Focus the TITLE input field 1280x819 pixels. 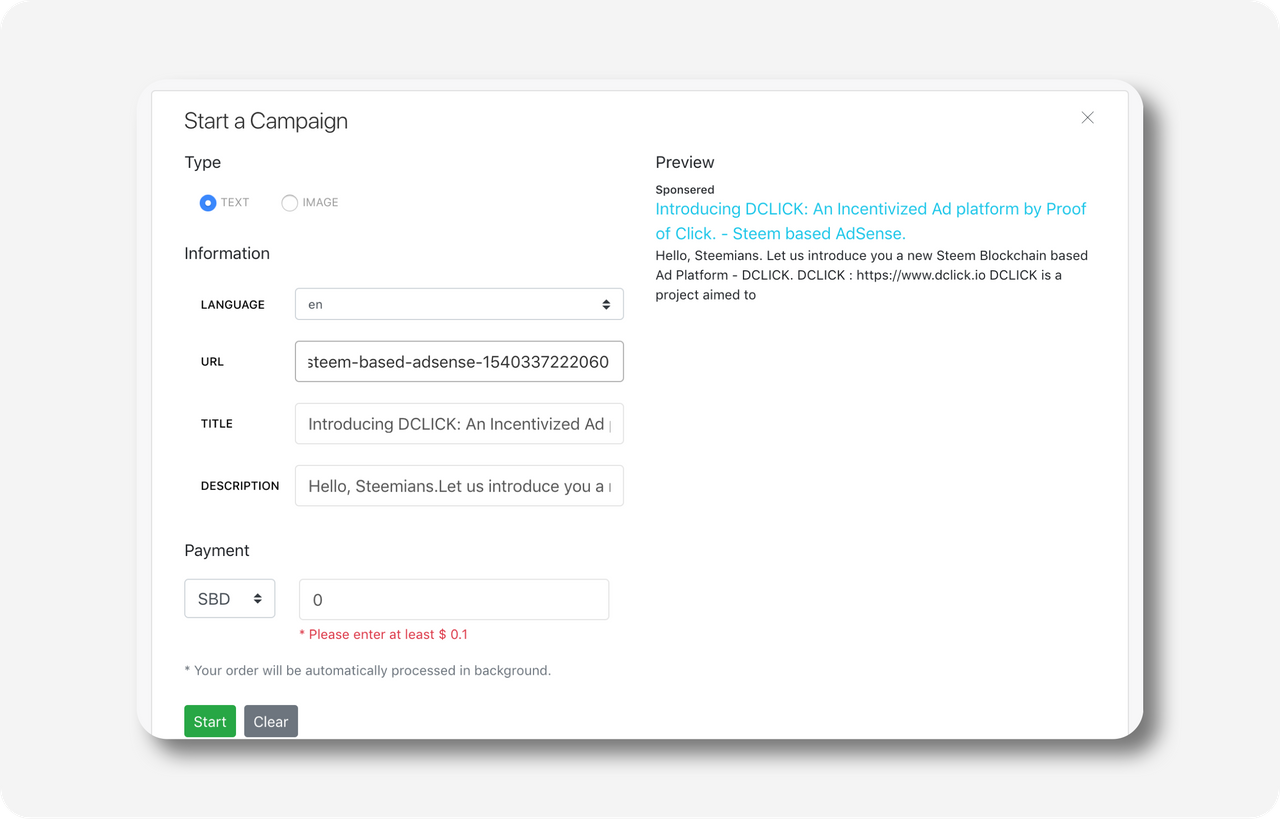click(x=459, y=424)
